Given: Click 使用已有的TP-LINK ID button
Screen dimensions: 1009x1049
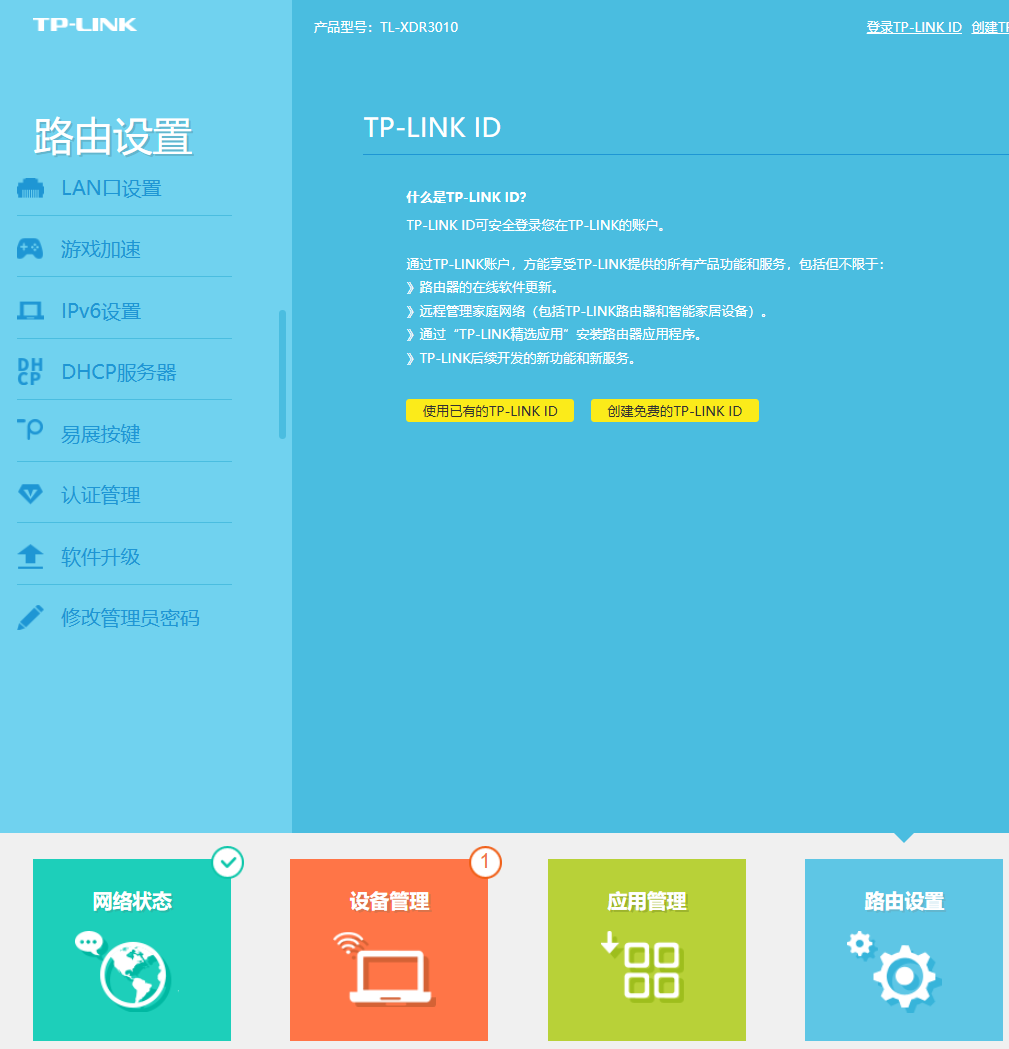Looking at the screenshot, I should [490, 411].
